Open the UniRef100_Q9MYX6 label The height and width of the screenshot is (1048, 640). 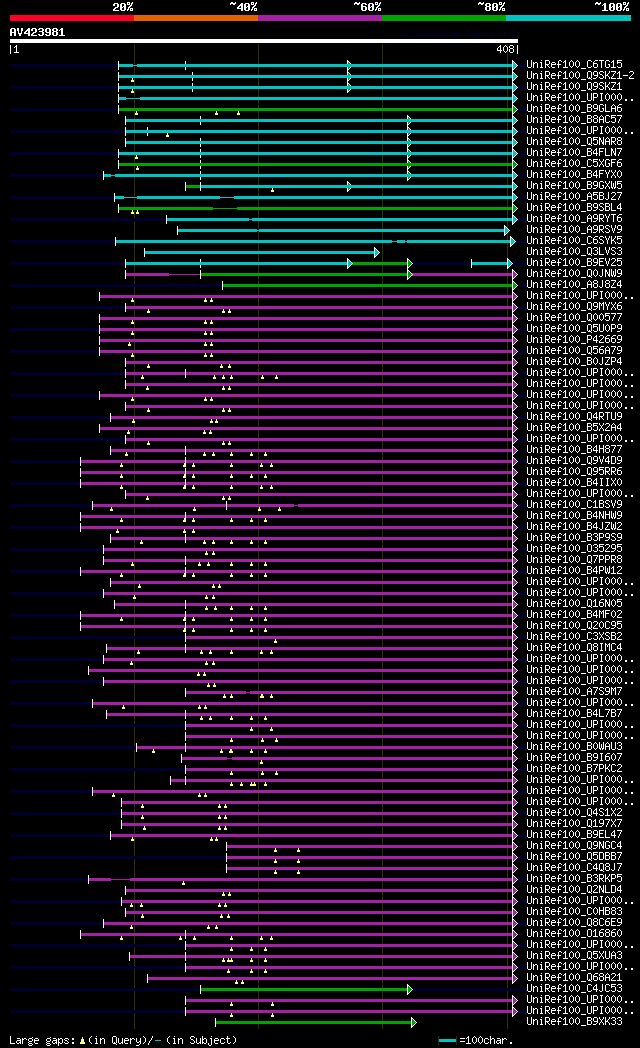click(574, 307)
